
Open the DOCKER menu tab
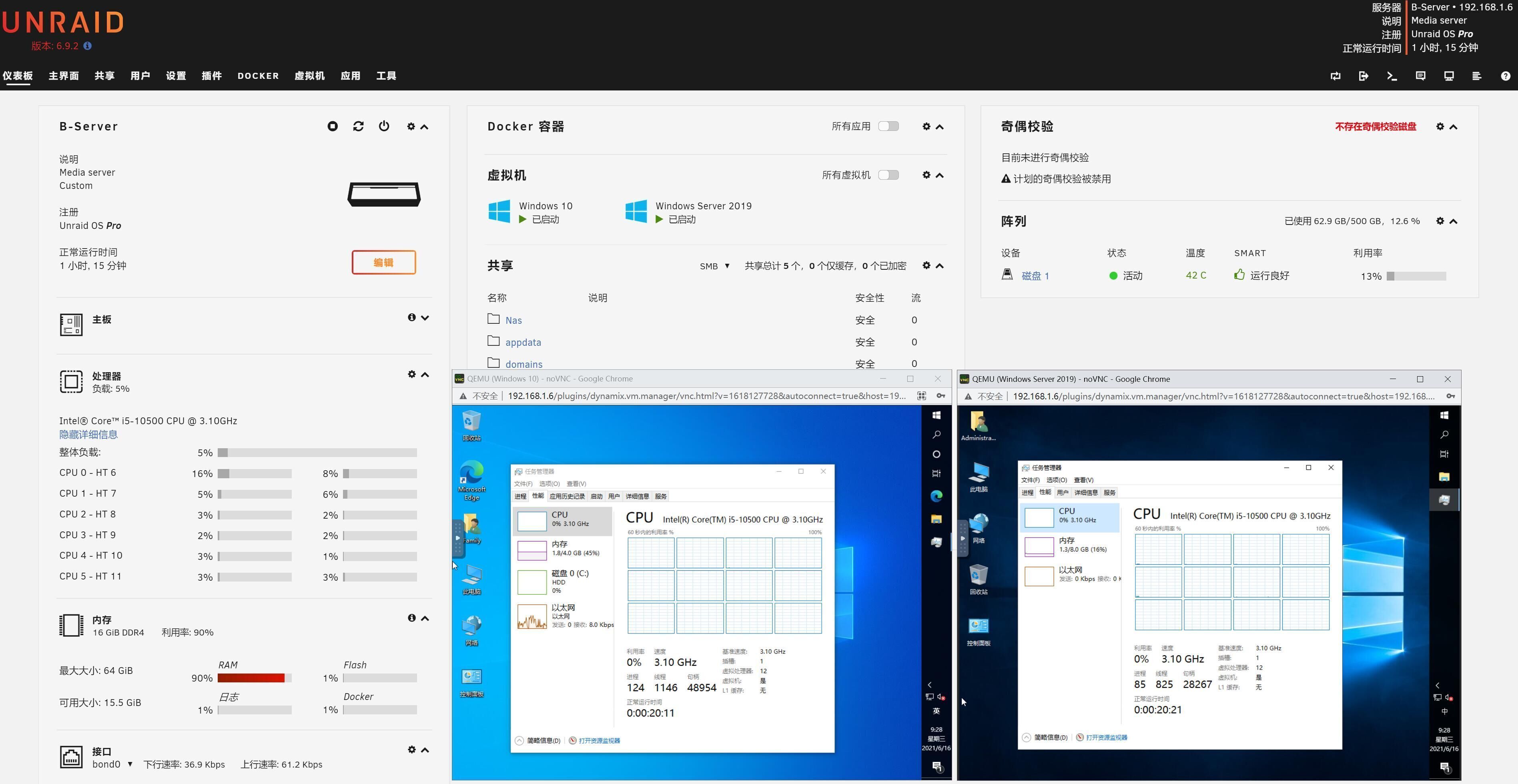pos(258,76)
